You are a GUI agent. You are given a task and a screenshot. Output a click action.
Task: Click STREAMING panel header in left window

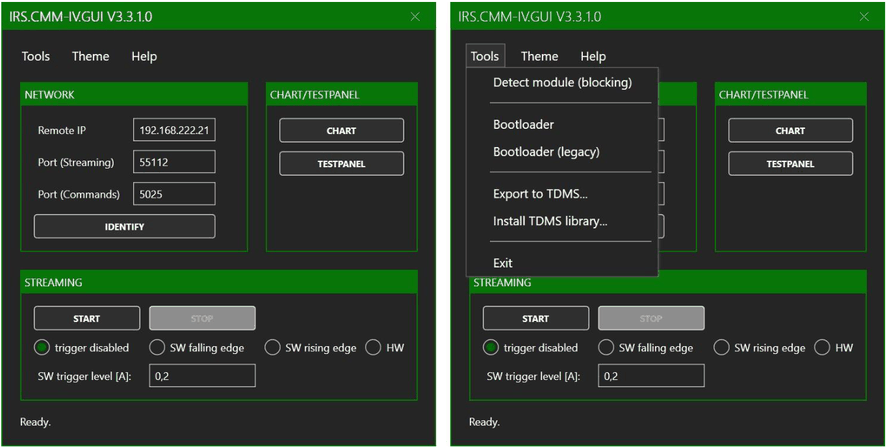(x=219, y=282)
